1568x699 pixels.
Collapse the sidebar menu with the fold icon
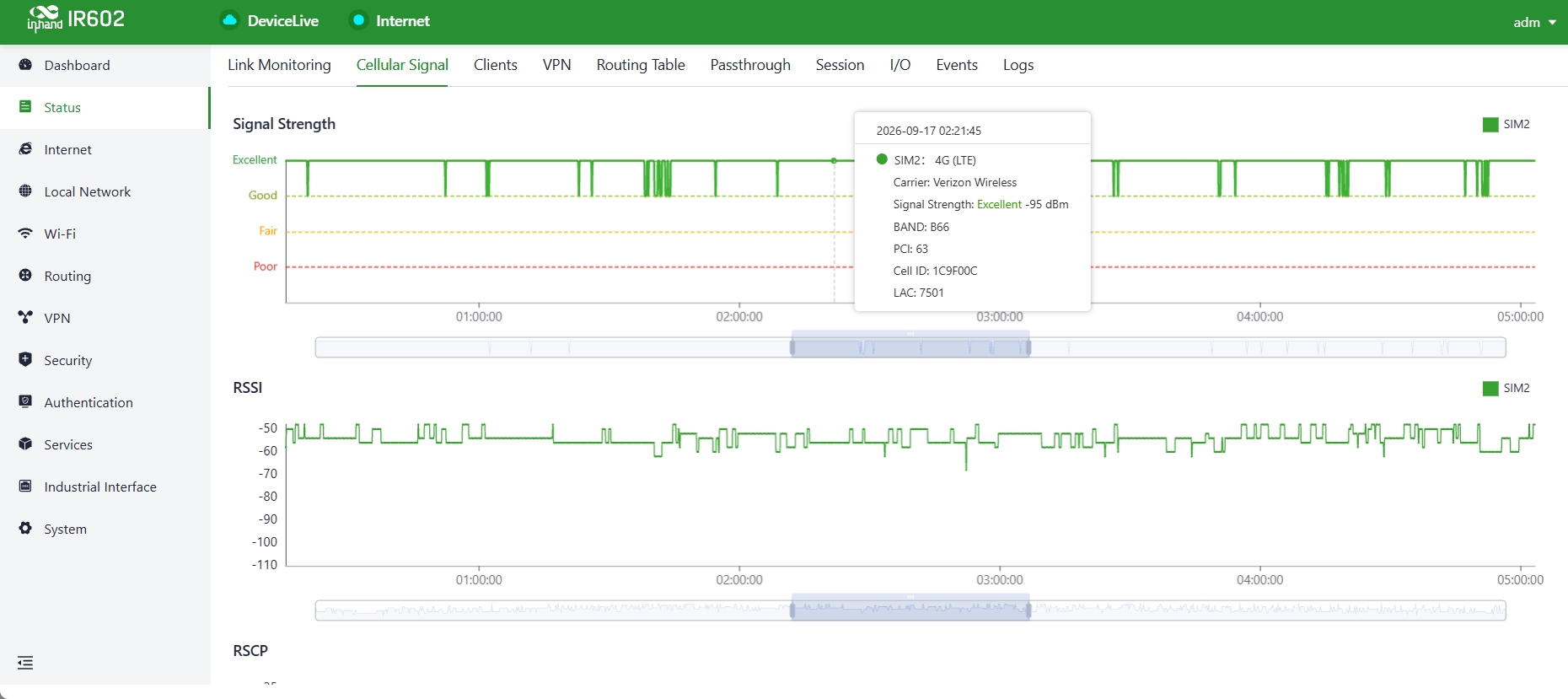coord(25,663)
